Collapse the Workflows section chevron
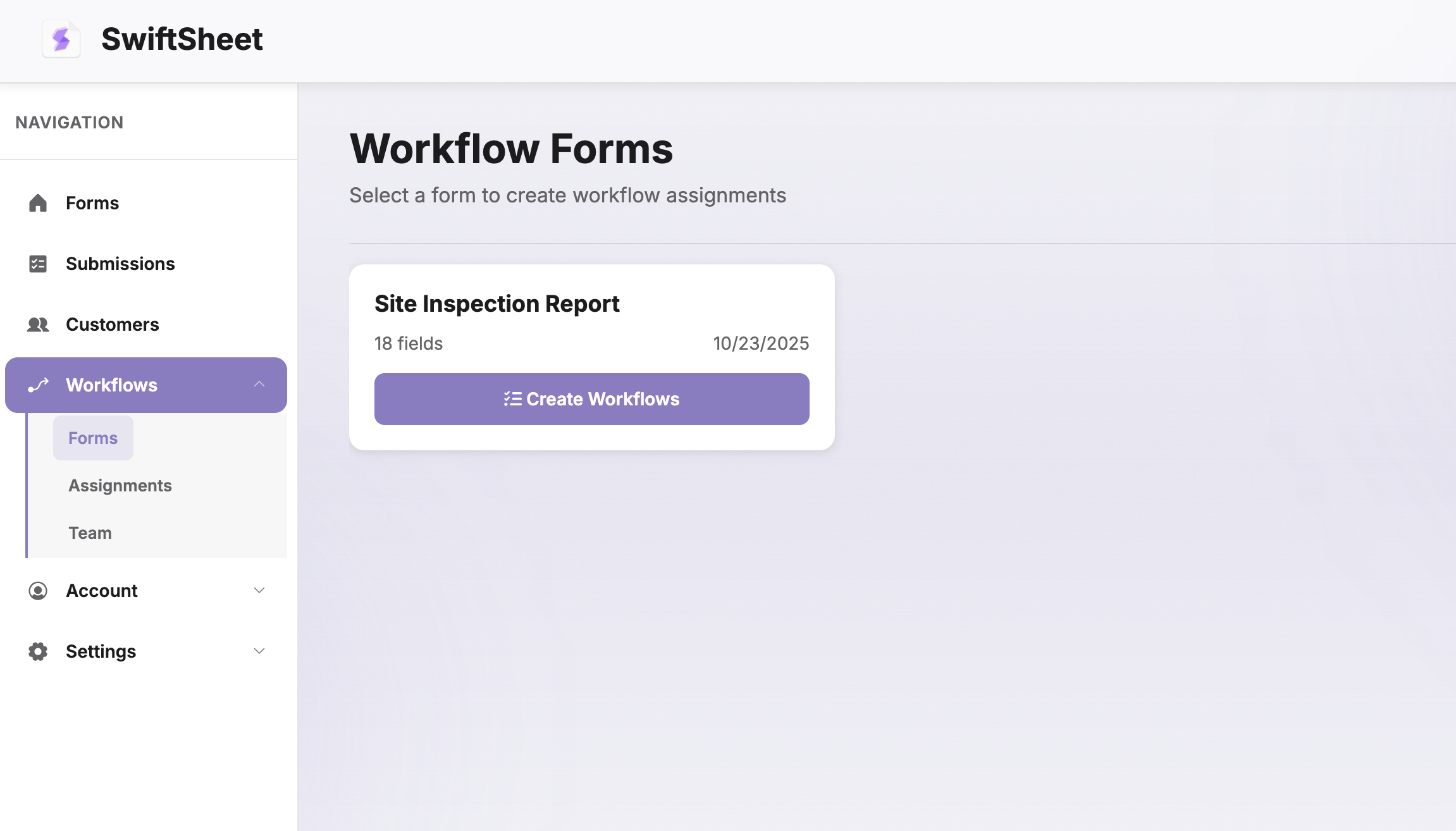The height and width of the screenshot is (831, 1456). point(259,385)
